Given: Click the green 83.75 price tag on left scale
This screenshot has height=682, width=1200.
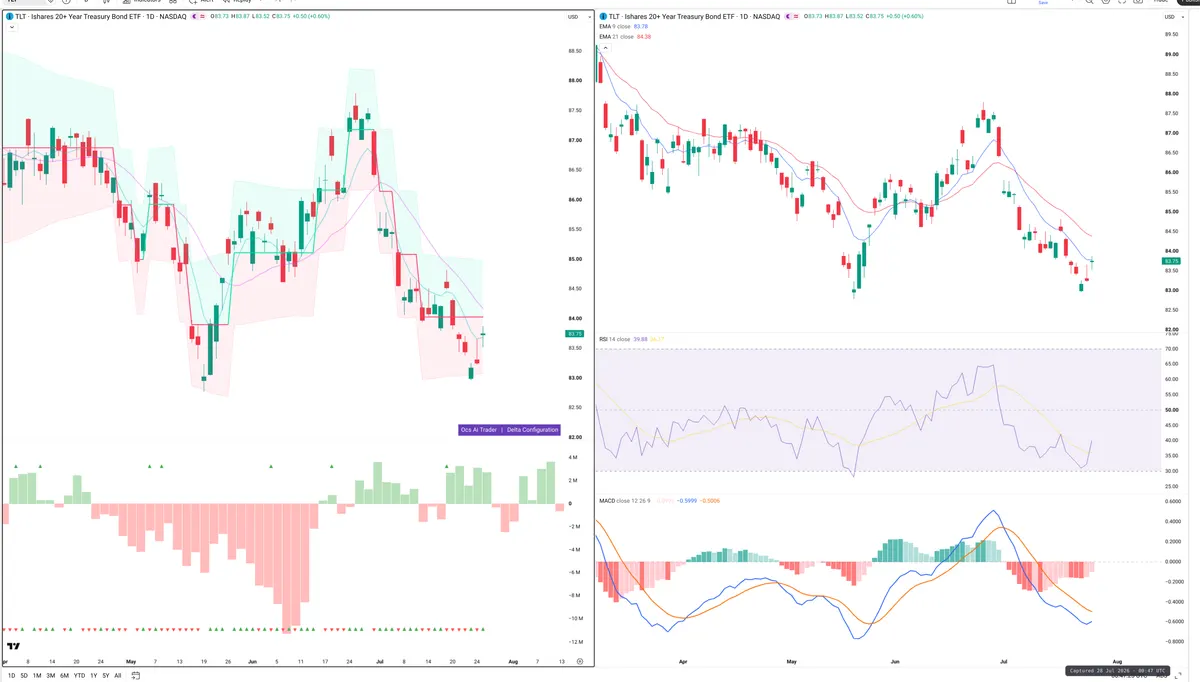Looking at the screenshot, I should coord(575,334).
